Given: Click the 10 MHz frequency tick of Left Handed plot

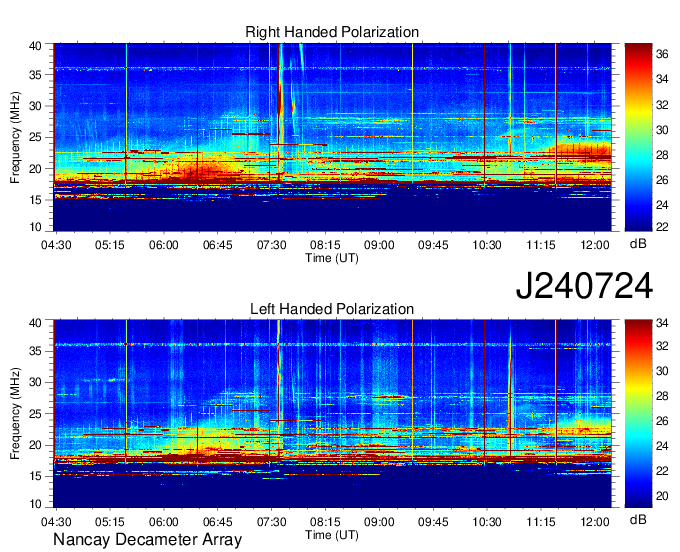Looking at the screenshot, I should 35,504.
